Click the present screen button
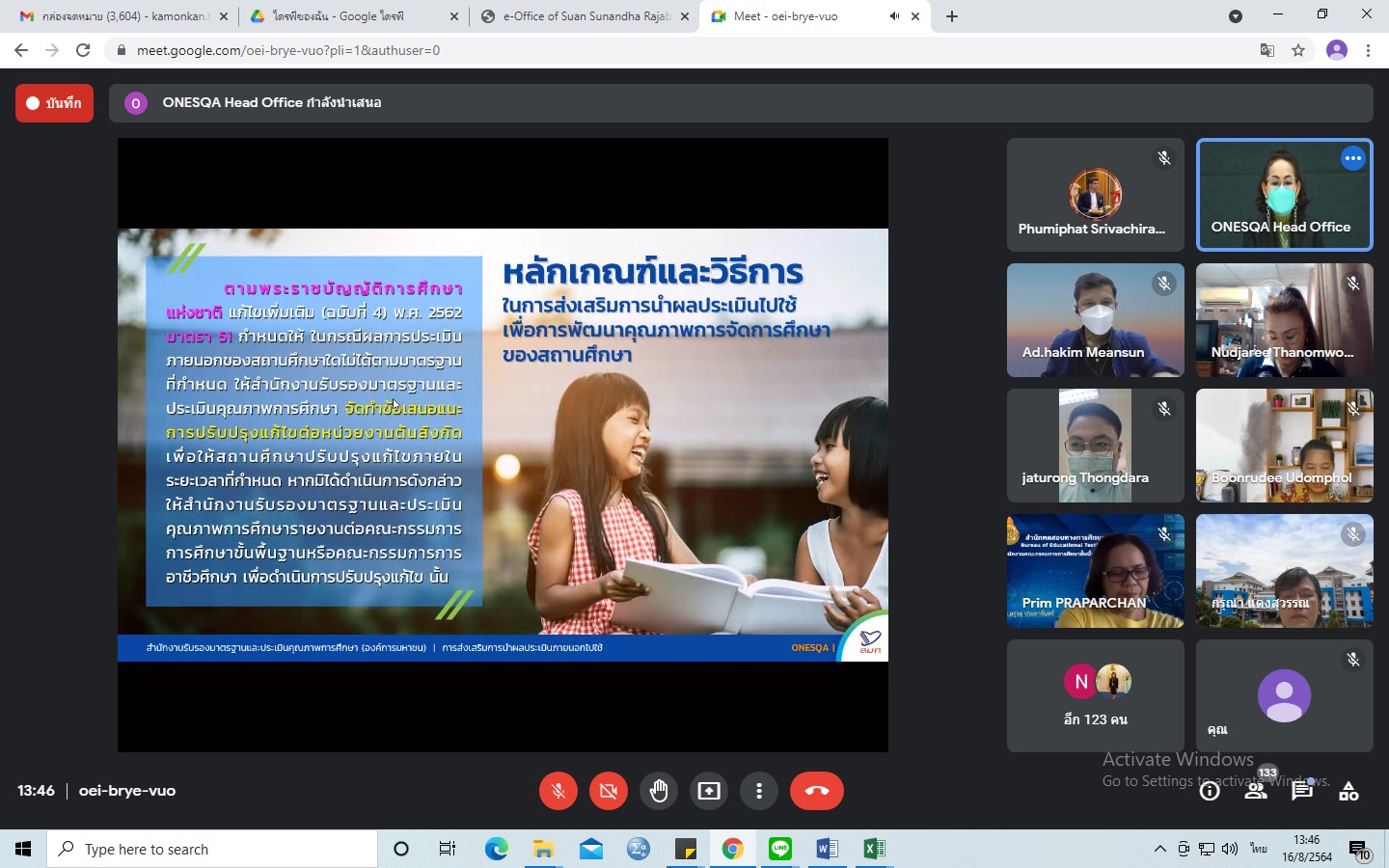This screenshot has height=868, width=1389. tap(709, 791)
